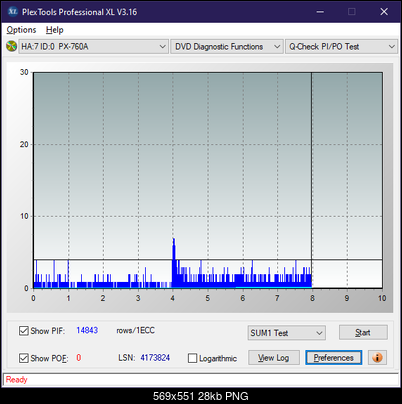
Task: Open the orange info button
Action: click(377, 358)
